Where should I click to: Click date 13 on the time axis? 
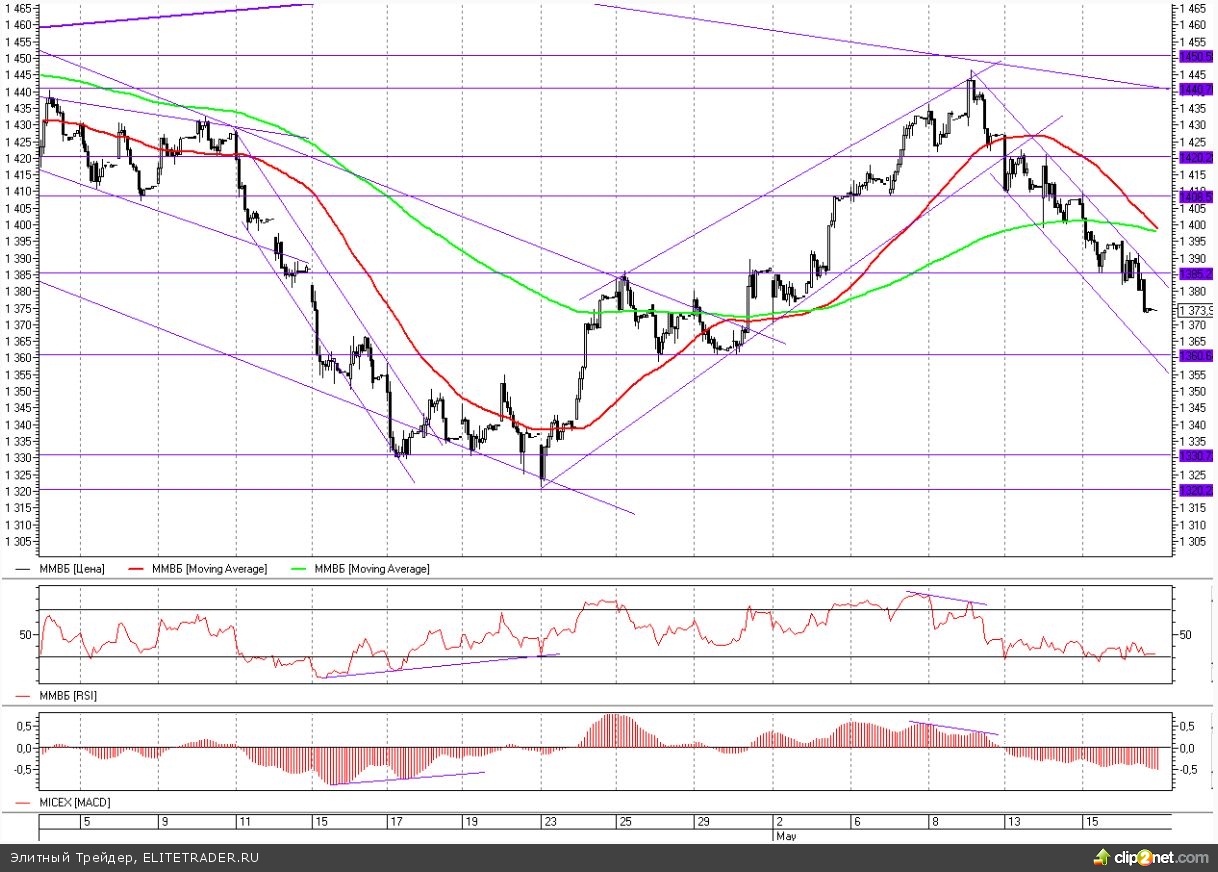[1014, 821]
